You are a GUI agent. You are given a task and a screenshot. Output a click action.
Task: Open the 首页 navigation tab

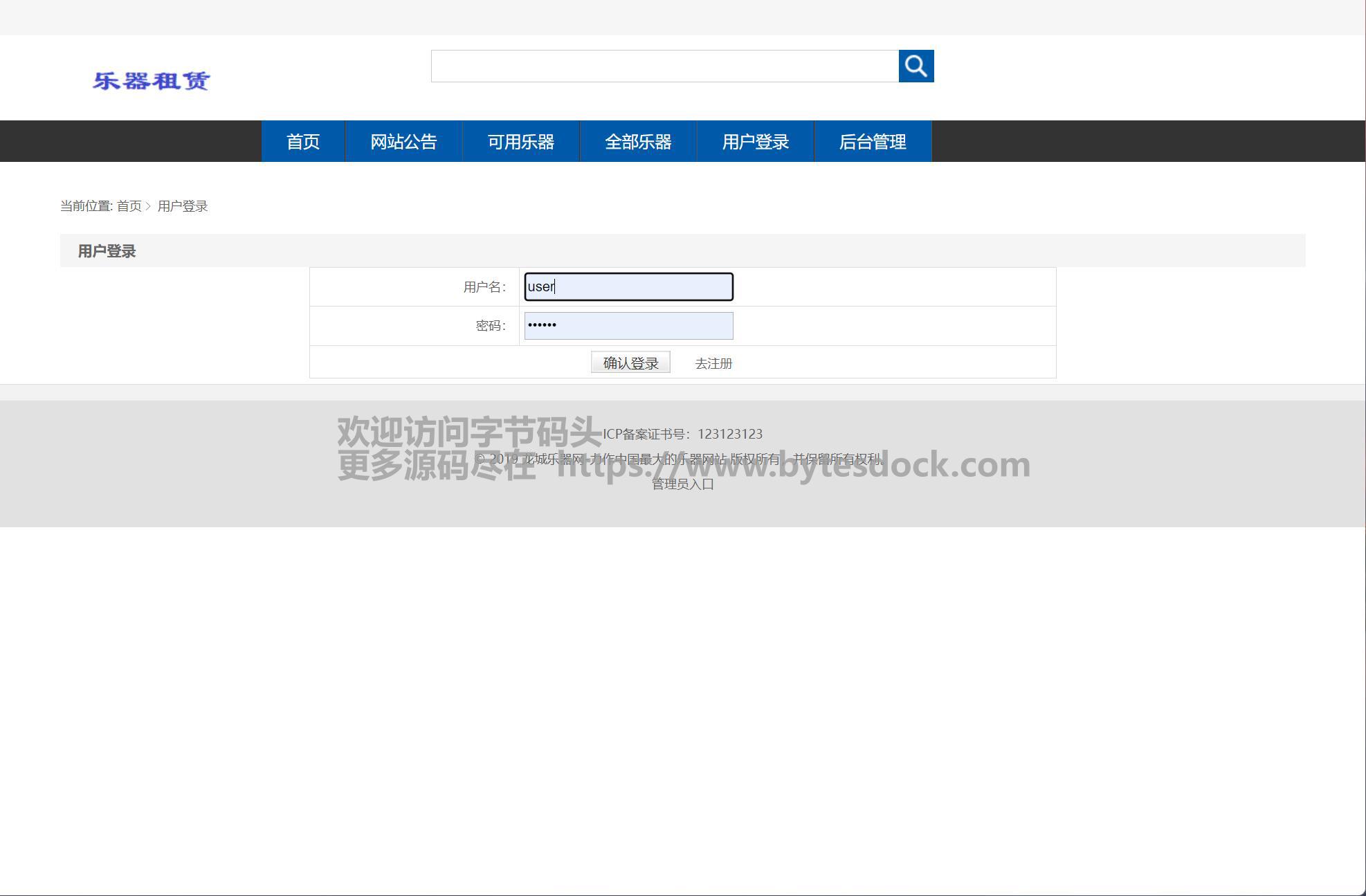tap(303, 142)
